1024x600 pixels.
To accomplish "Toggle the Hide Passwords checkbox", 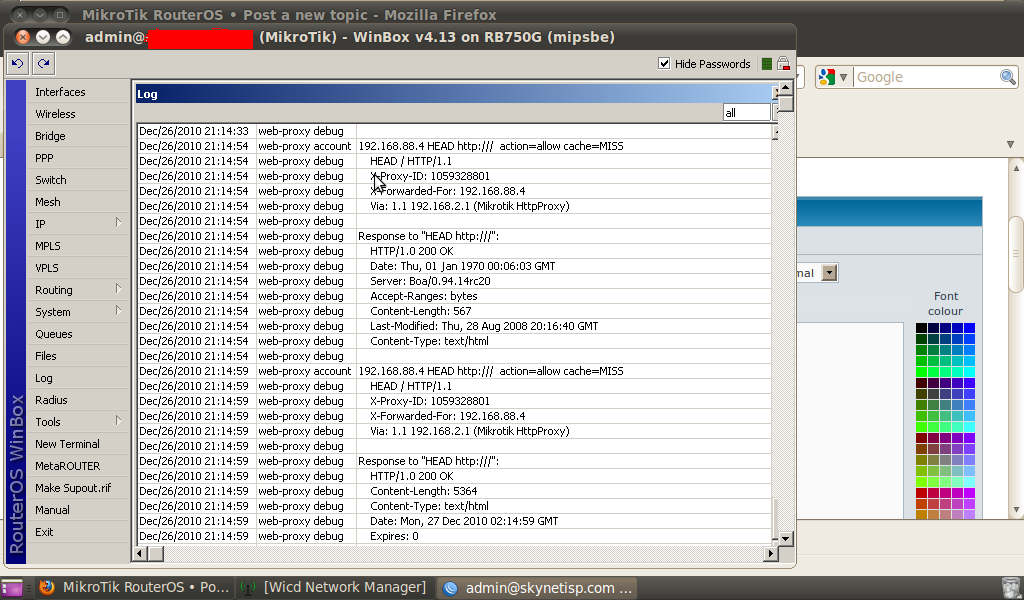I will 664,63.
